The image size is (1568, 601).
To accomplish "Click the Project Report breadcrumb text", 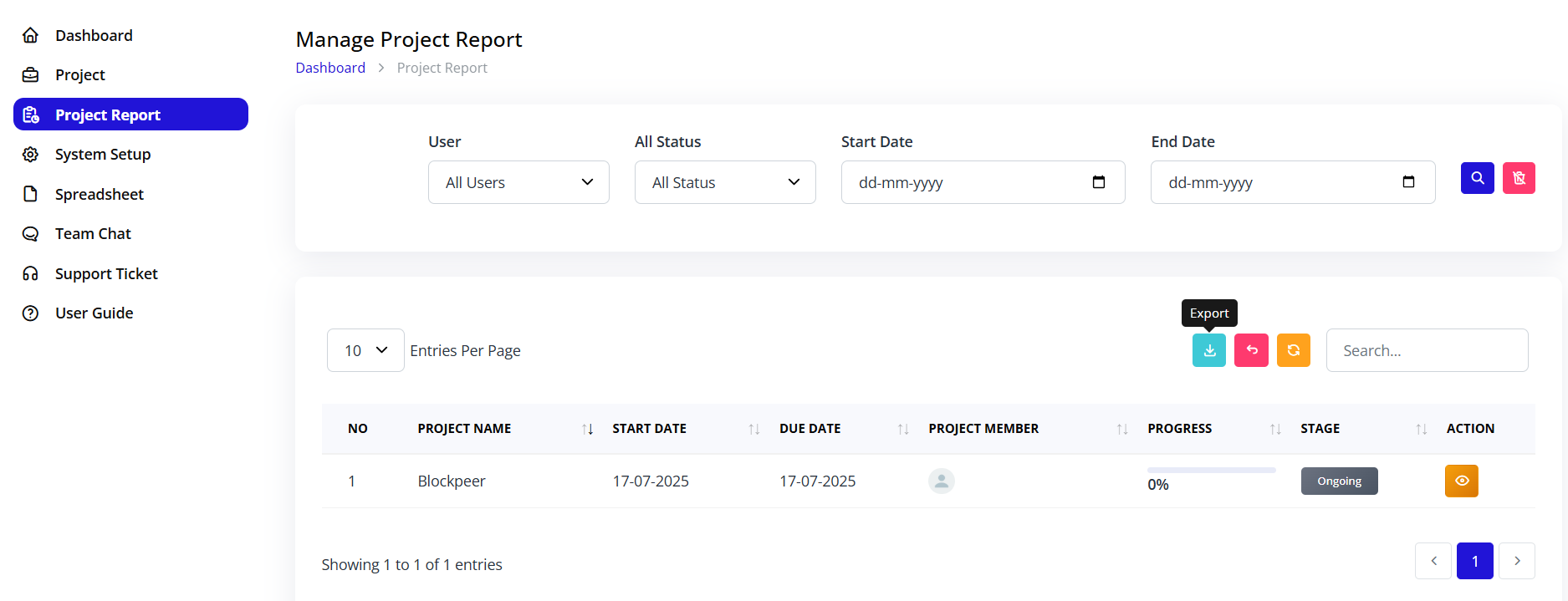I will [x=442, y=68].
